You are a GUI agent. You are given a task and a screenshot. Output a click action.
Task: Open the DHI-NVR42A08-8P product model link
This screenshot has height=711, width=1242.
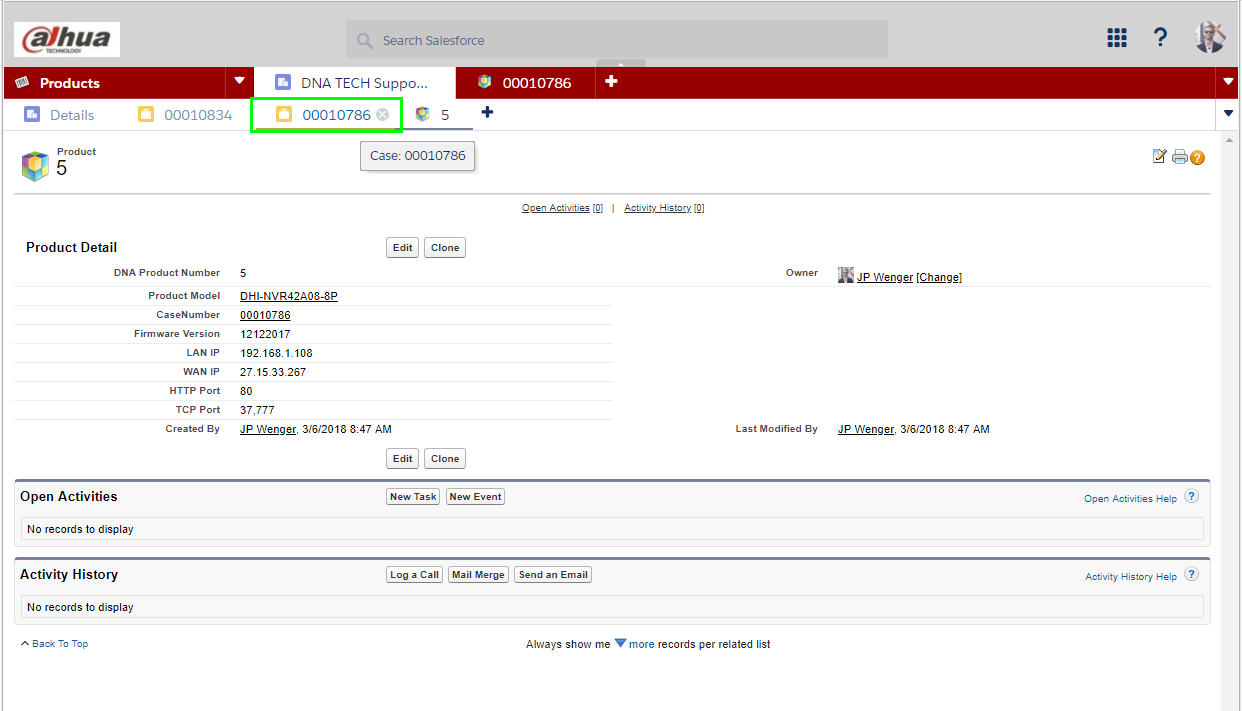[289, 296]
